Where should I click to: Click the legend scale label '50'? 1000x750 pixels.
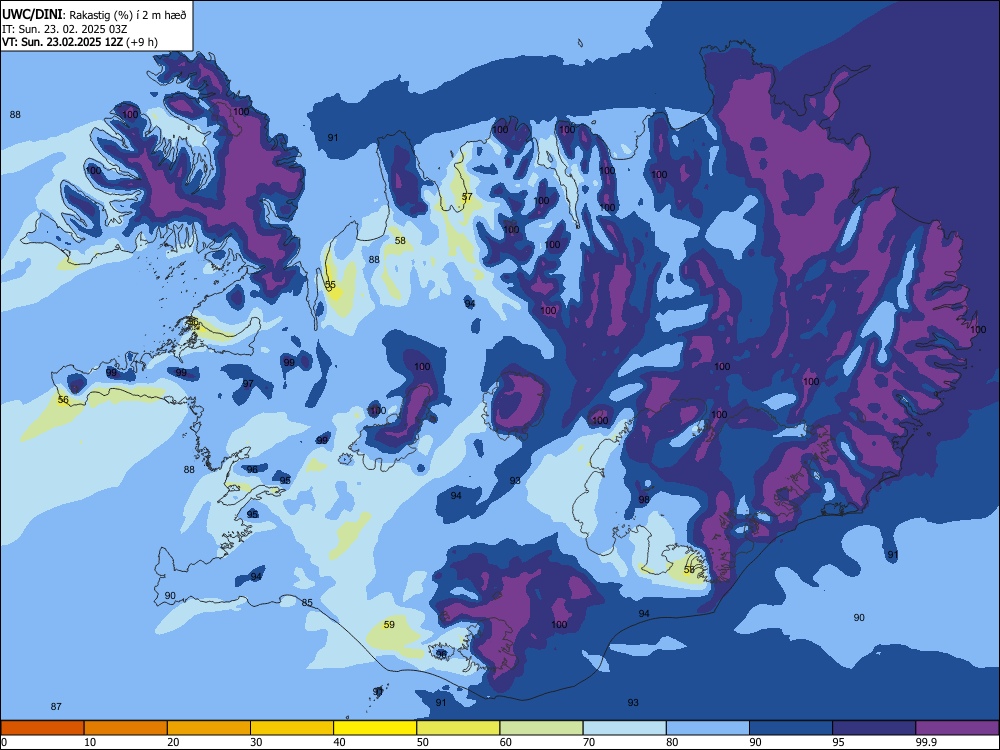pyautogui.click(x=423, y=742)
